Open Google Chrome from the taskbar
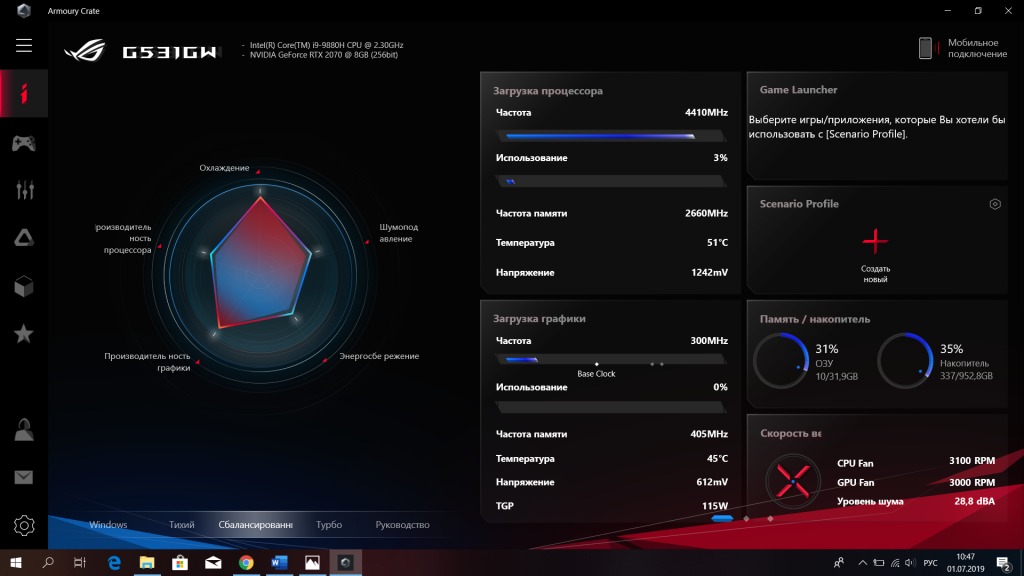The image size is (1024, 576). pos(246,563)
